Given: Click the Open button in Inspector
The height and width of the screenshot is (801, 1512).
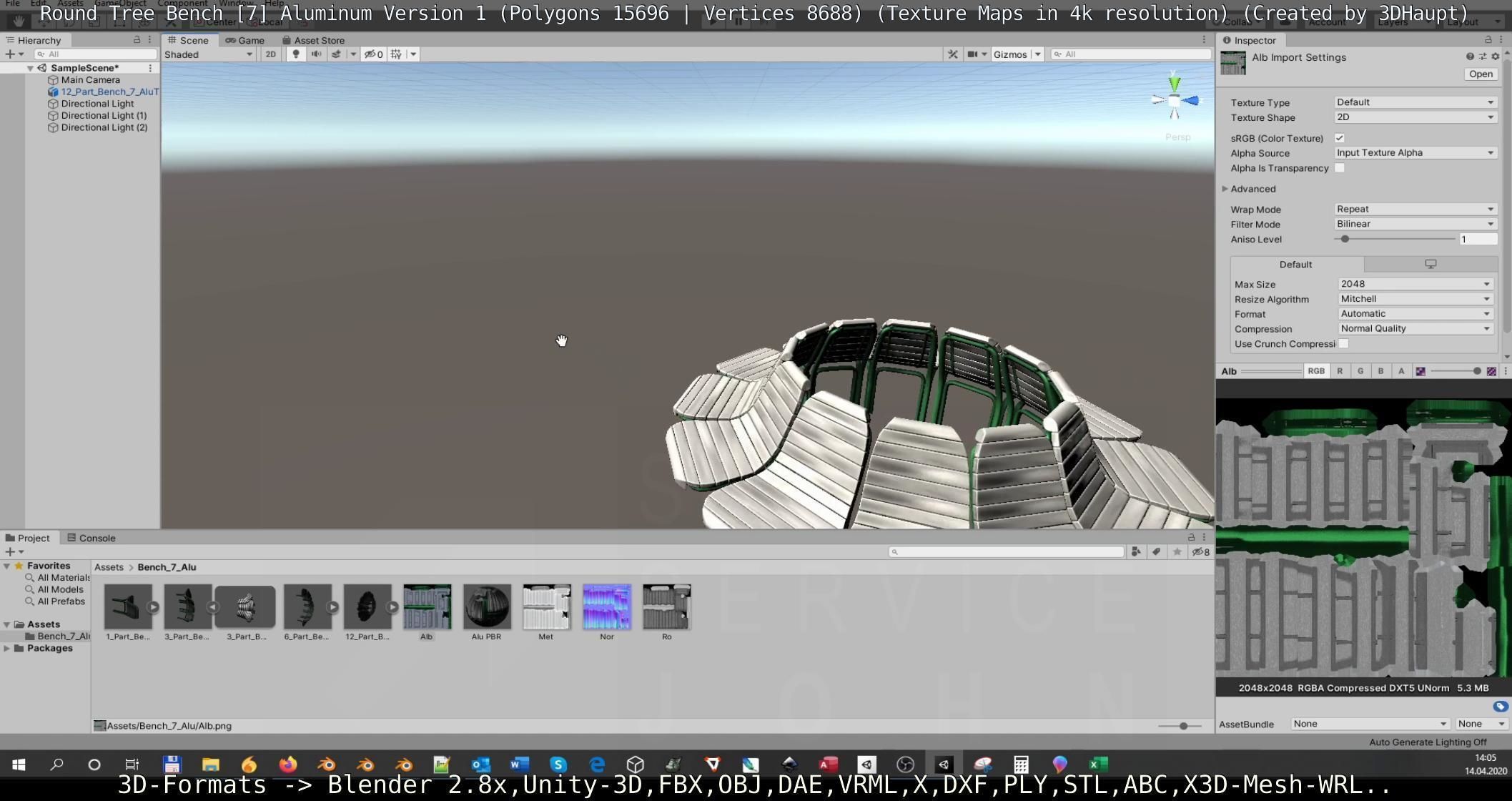Looking at the screenshot, I should click(x=1480, y=74).
